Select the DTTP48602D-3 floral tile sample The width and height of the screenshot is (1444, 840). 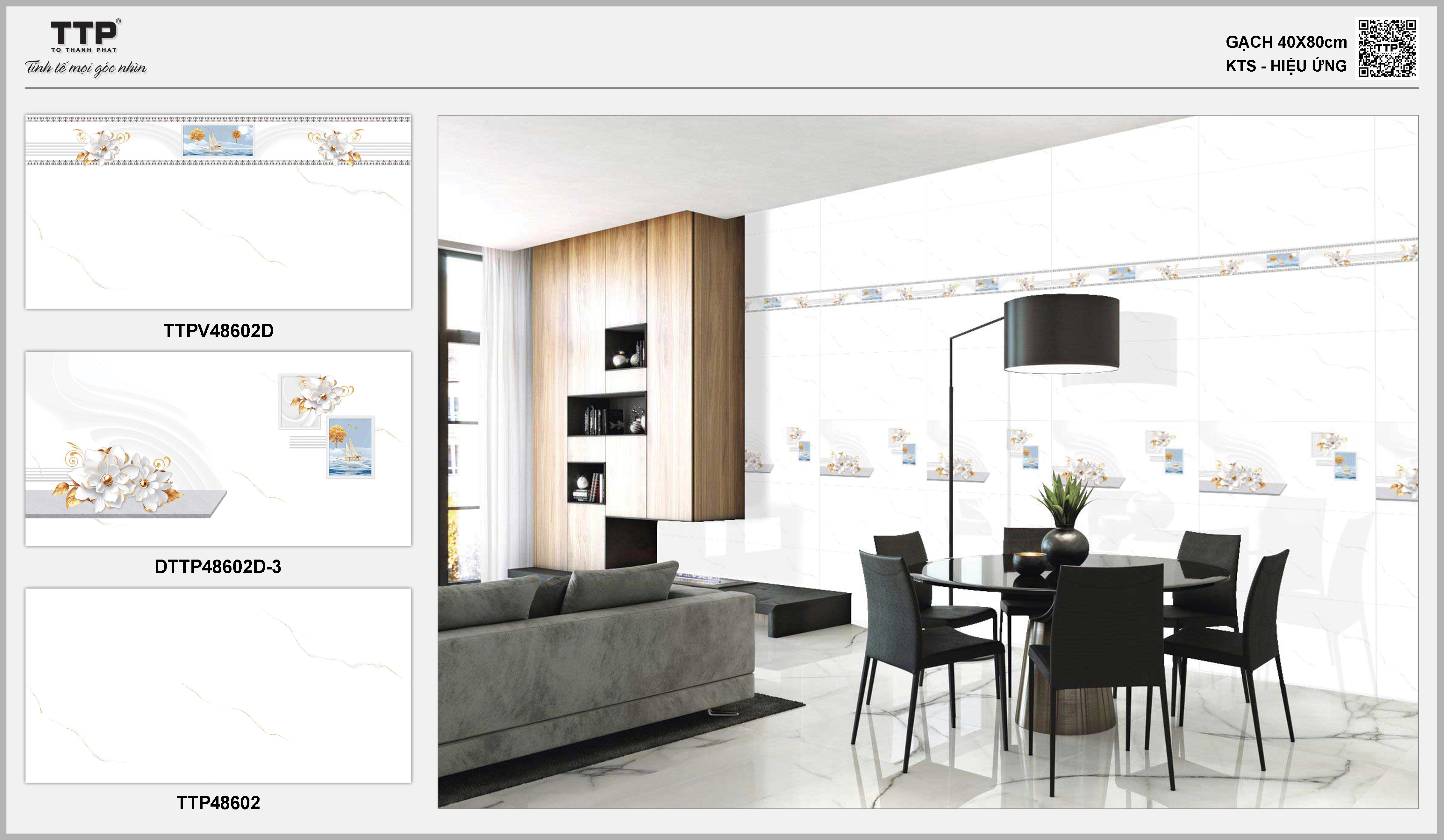[x=218, y=448]
